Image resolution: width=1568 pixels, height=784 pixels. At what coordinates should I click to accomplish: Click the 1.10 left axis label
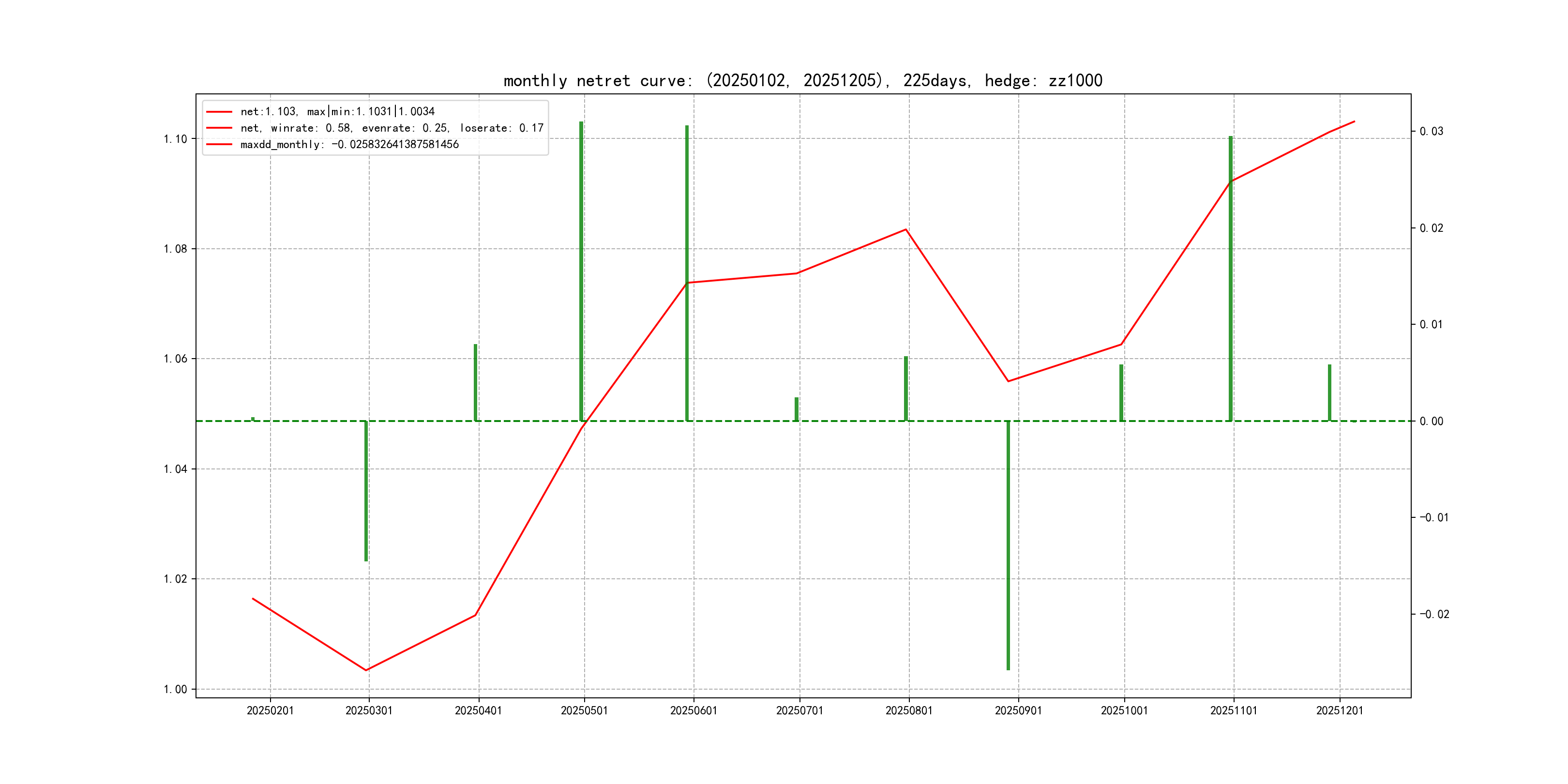(x=175, y=139)
